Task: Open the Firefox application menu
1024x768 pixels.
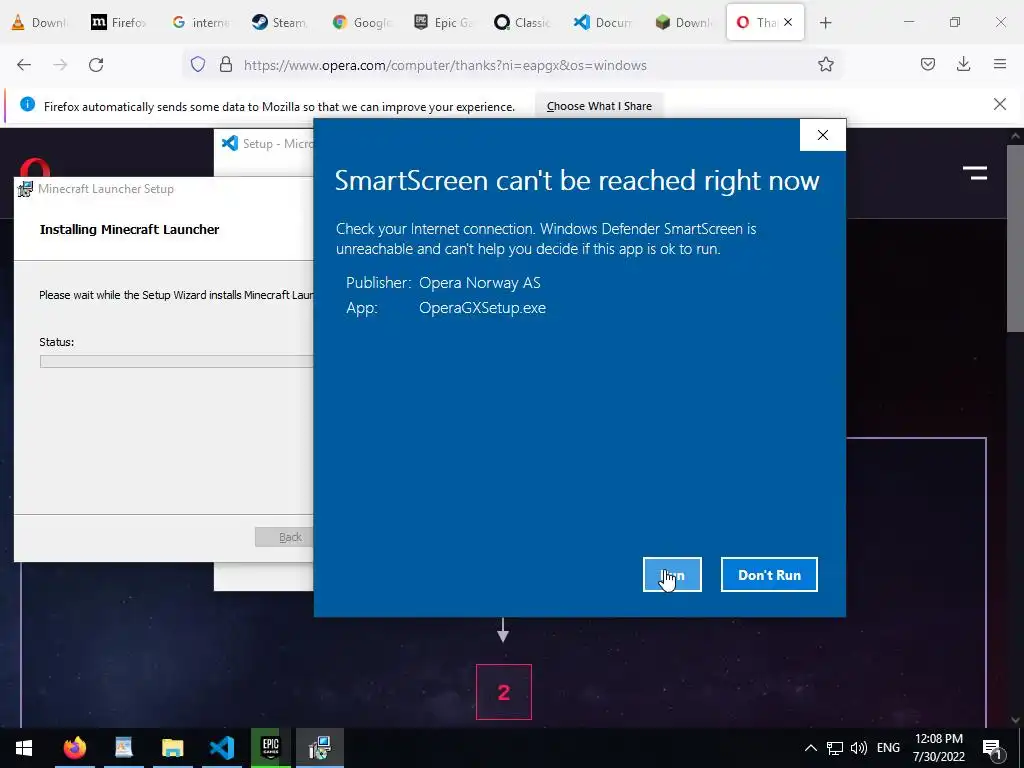Action: (x=999, y=65)
